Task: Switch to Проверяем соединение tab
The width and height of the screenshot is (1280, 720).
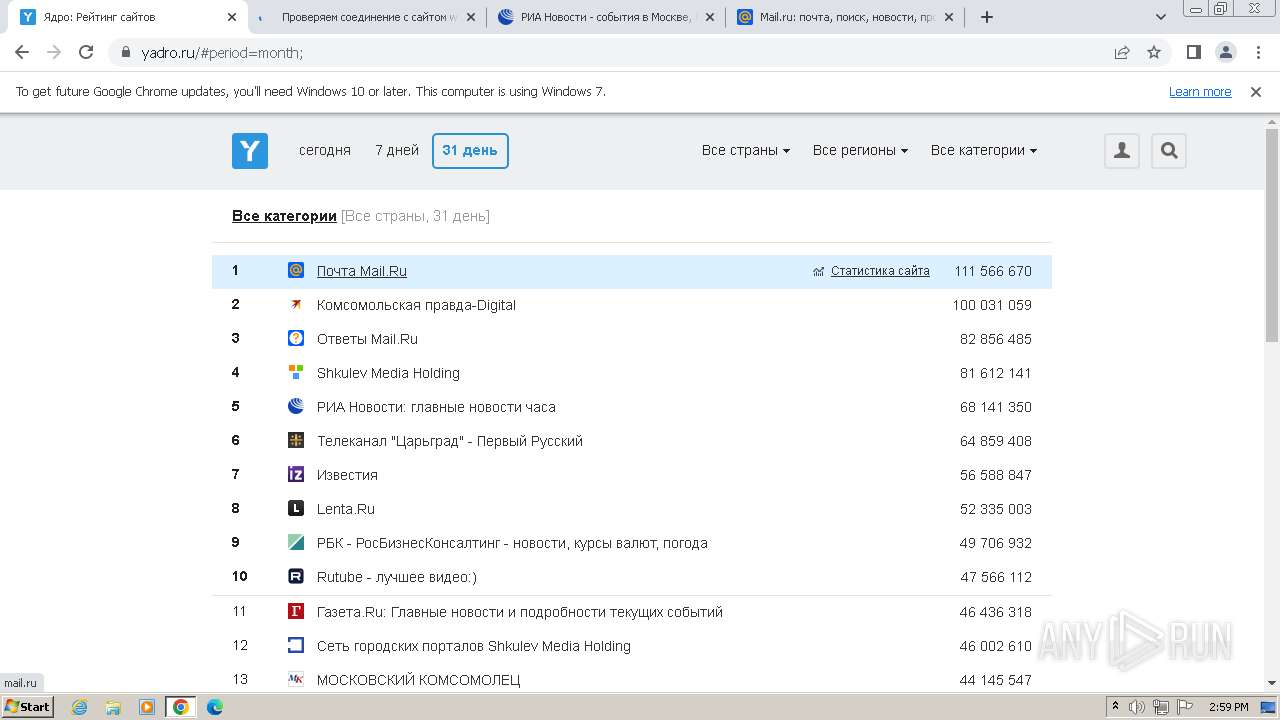Action: 366,17
